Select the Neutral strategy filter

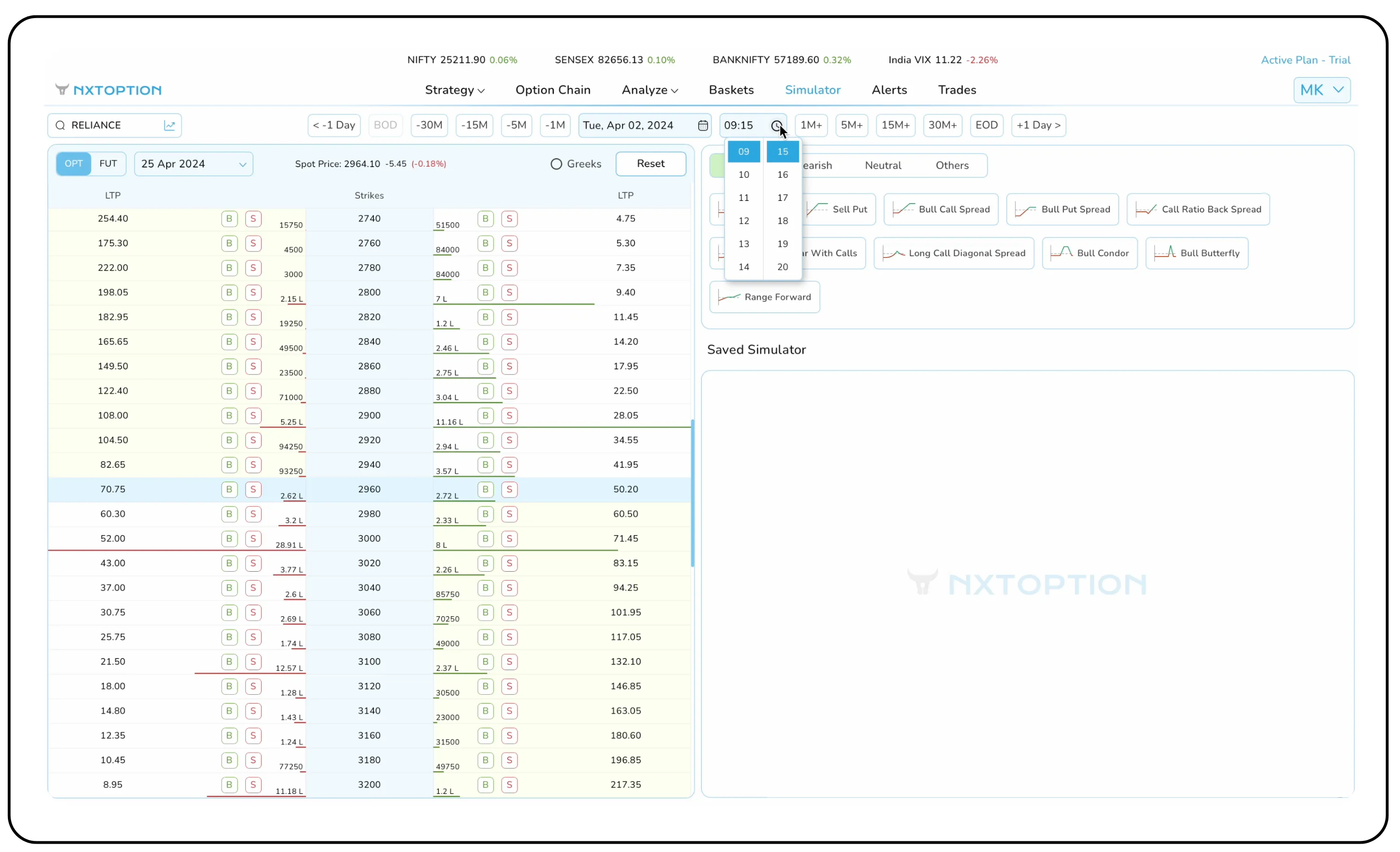[x=883, y=165]
